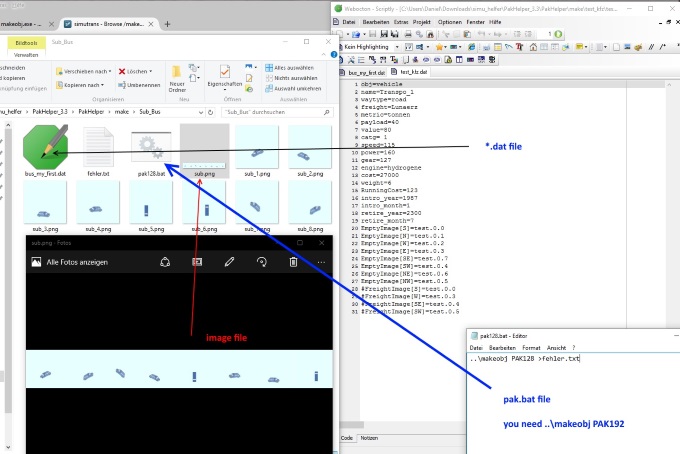The height and width of the screenshot is (454, 680).
Task: Expand the Kopieren nach dropdown
Action: click(82, 85)
